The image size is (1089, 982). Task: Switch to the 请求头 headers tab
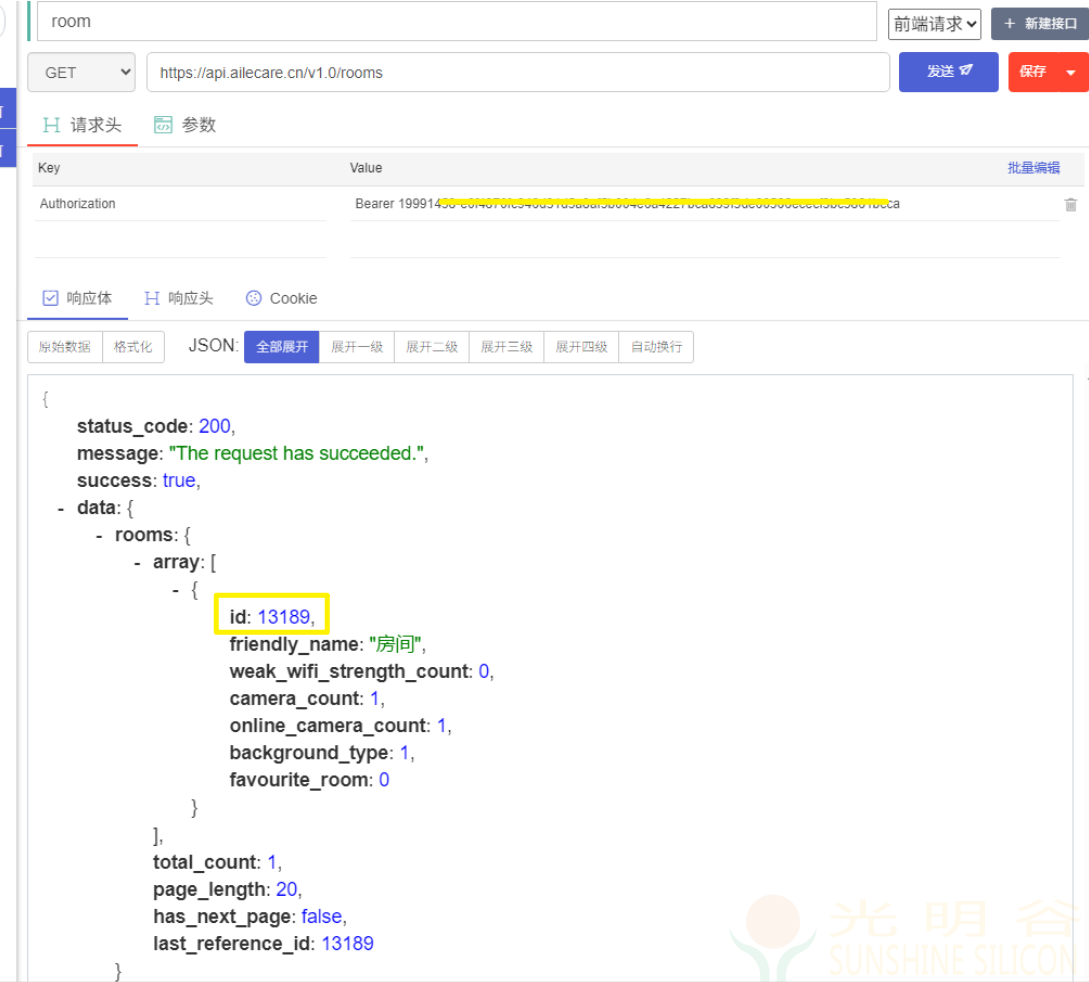82,125
